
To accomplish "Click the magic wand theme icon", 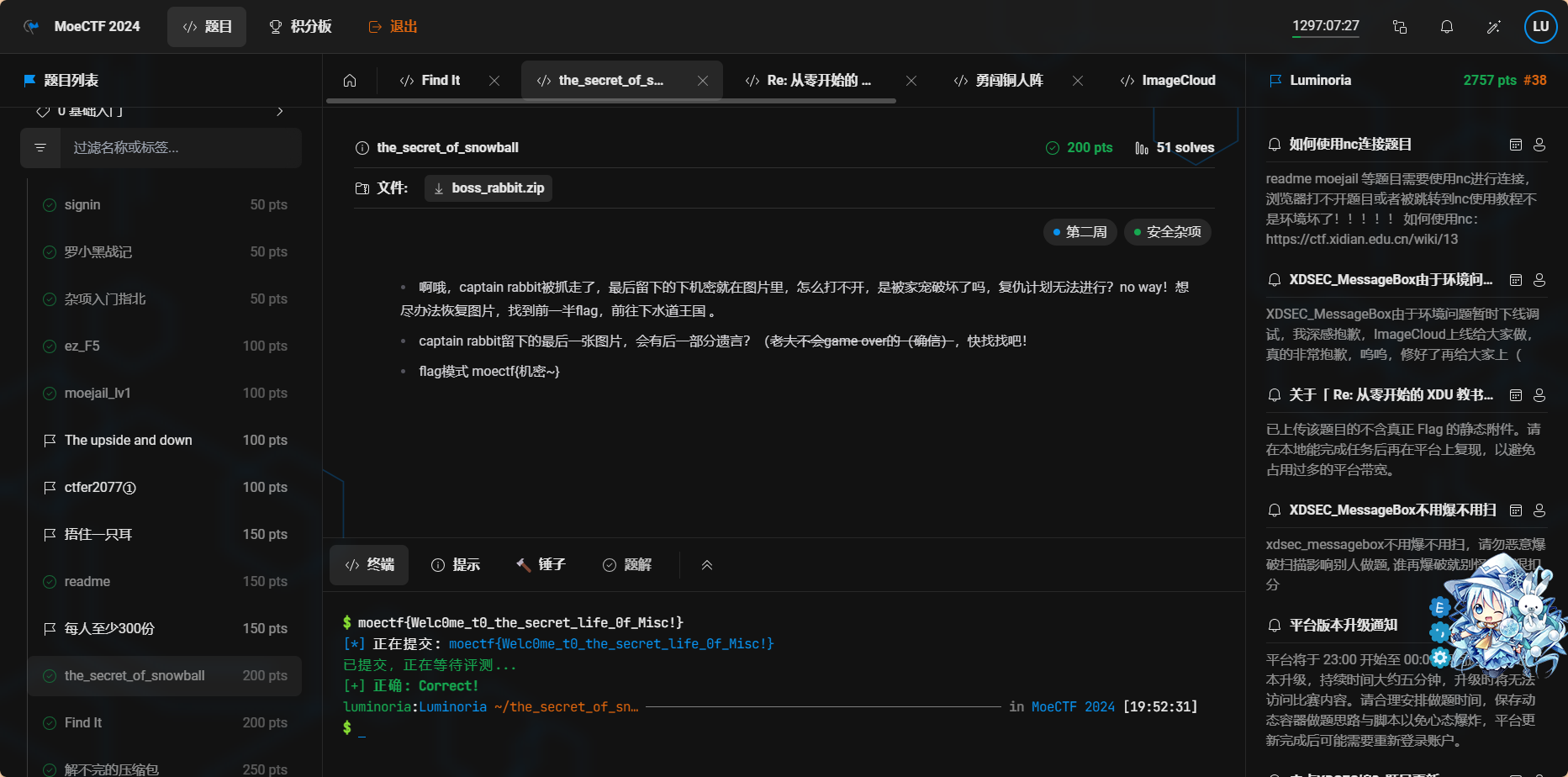I will (1493, 27).
